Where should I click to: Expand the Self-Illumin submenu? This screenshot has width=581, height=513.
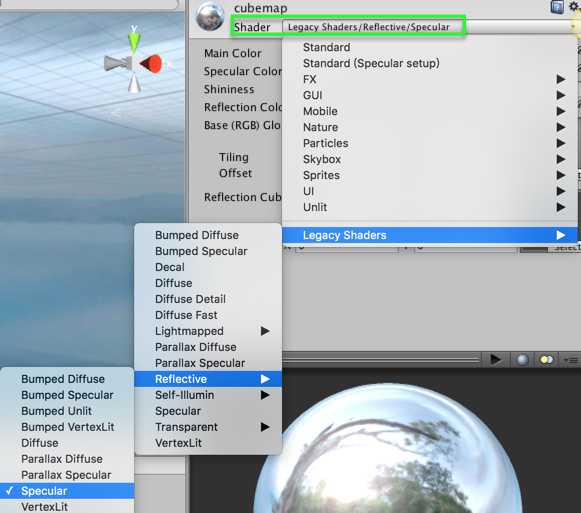pyautogui.click(x=208, y=395)
